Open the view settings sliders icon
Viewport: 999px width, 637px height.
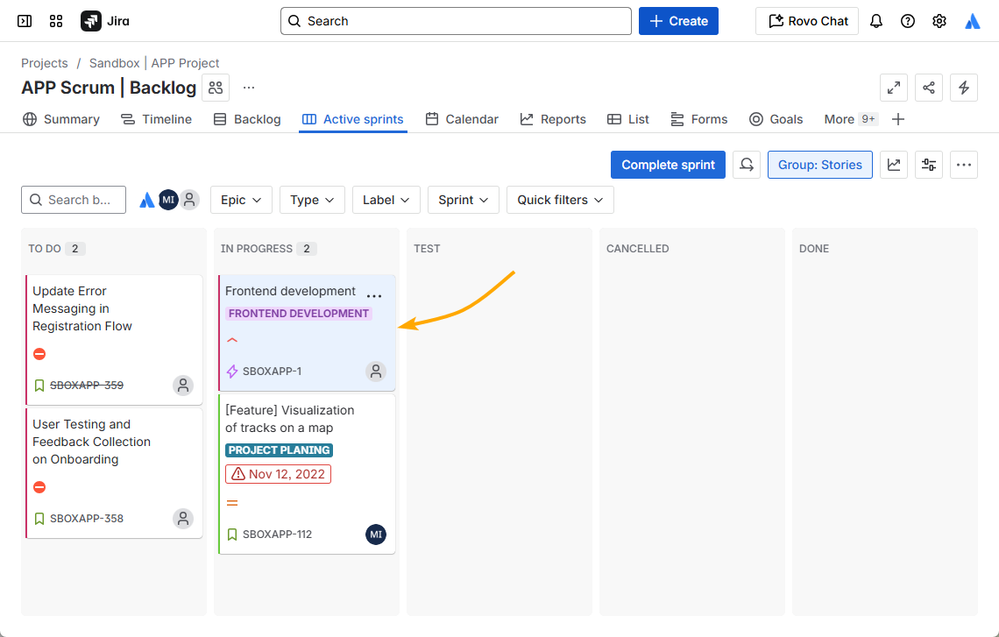928,165
